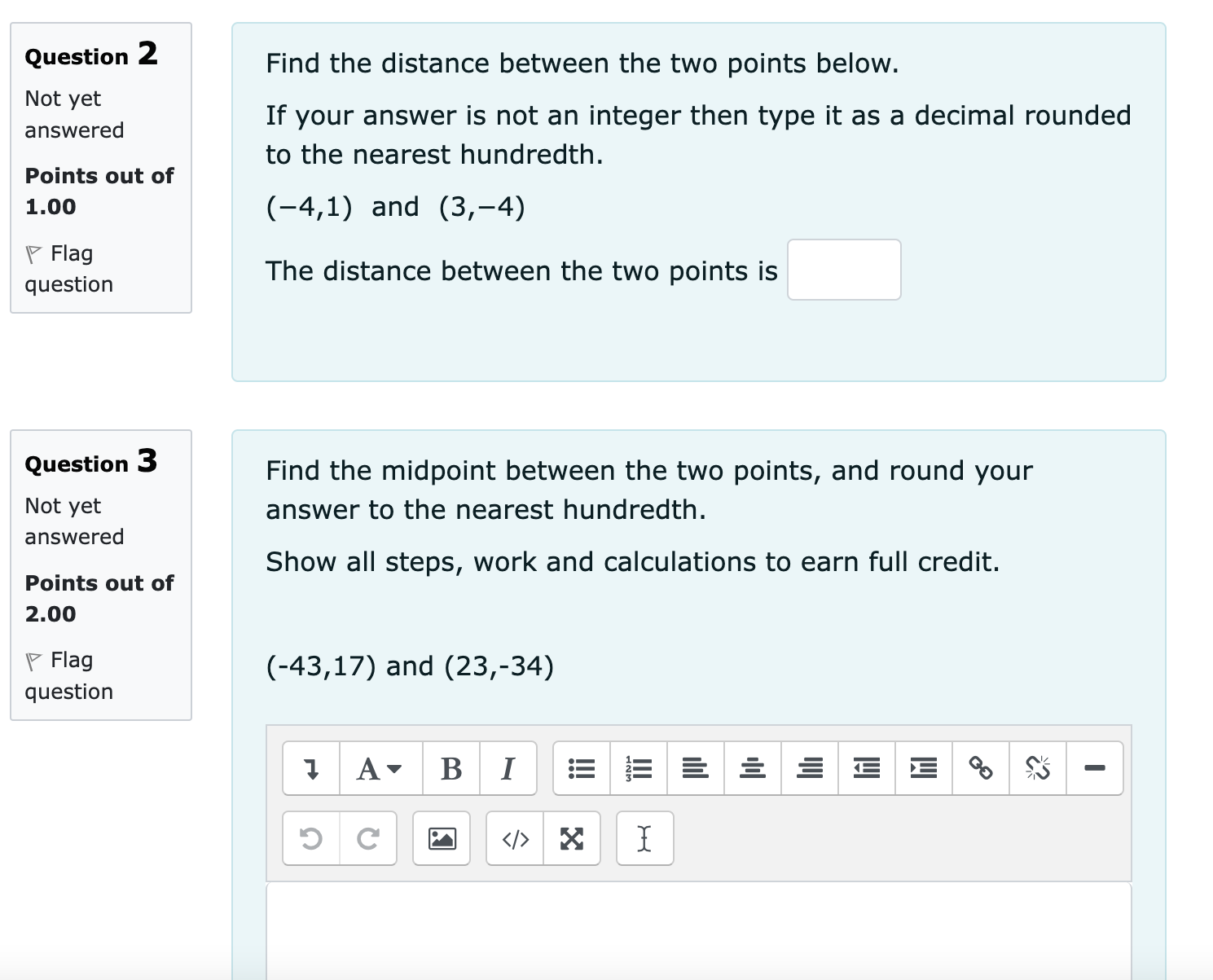Viewport: 1213px width, 980px height.
Task: Open the font style dropdown
Action: 375,767
